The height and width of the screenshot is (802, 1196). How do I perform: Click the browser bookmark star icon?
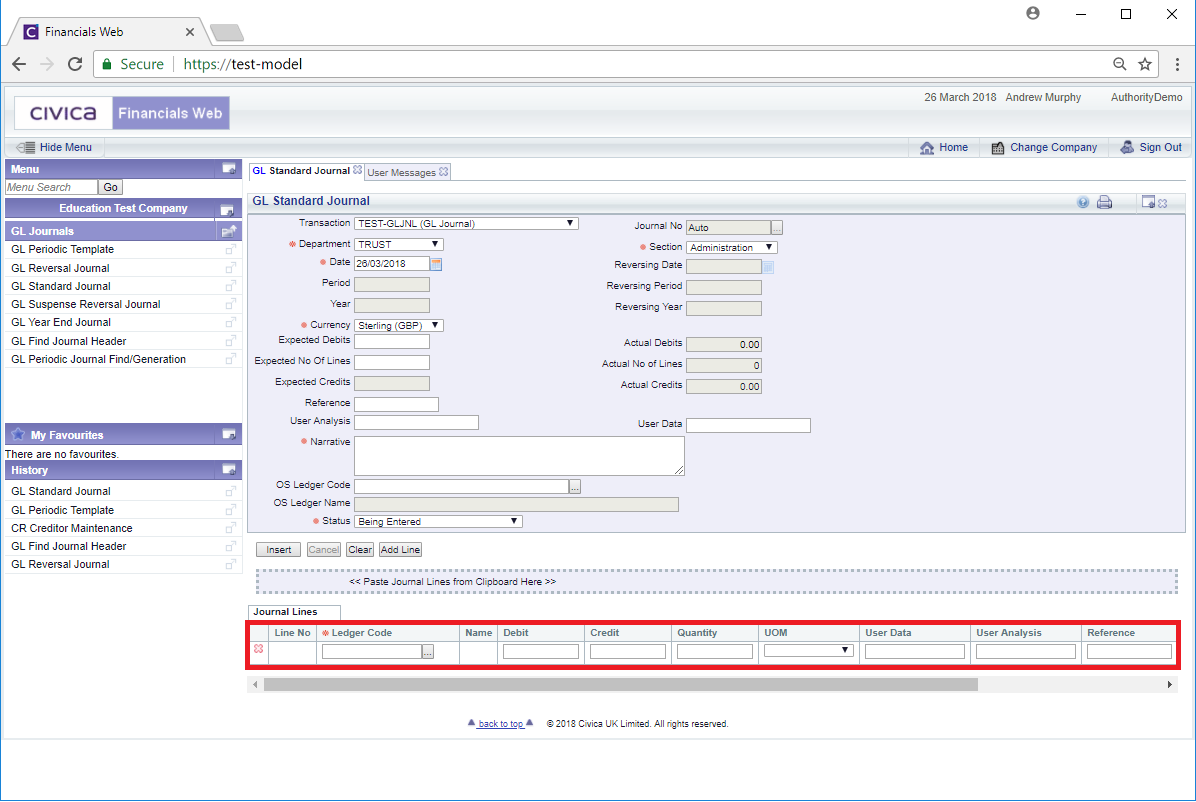point(1145,64)
